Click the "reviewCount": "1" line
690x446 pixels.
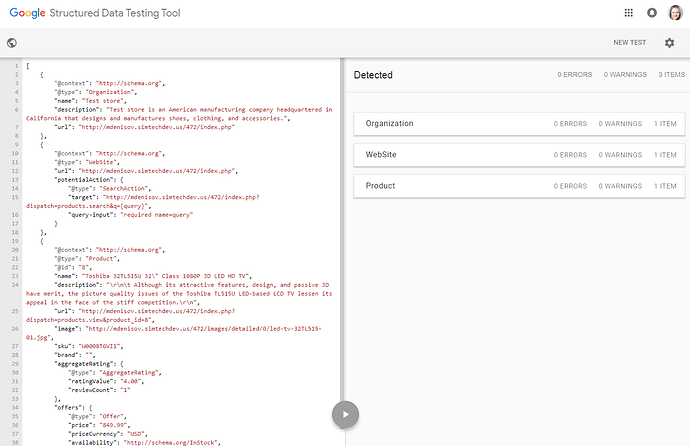[x=99, y=390]
